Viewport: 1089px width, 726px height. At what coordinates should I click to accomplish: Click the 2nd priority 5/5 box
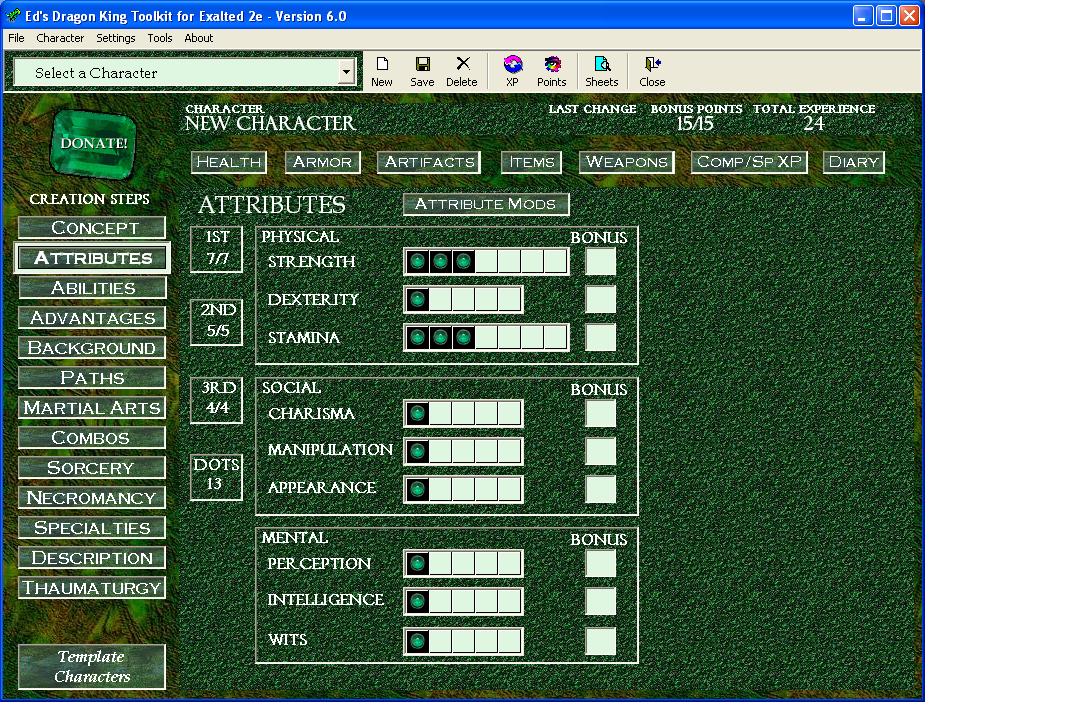tap(217, 322)
